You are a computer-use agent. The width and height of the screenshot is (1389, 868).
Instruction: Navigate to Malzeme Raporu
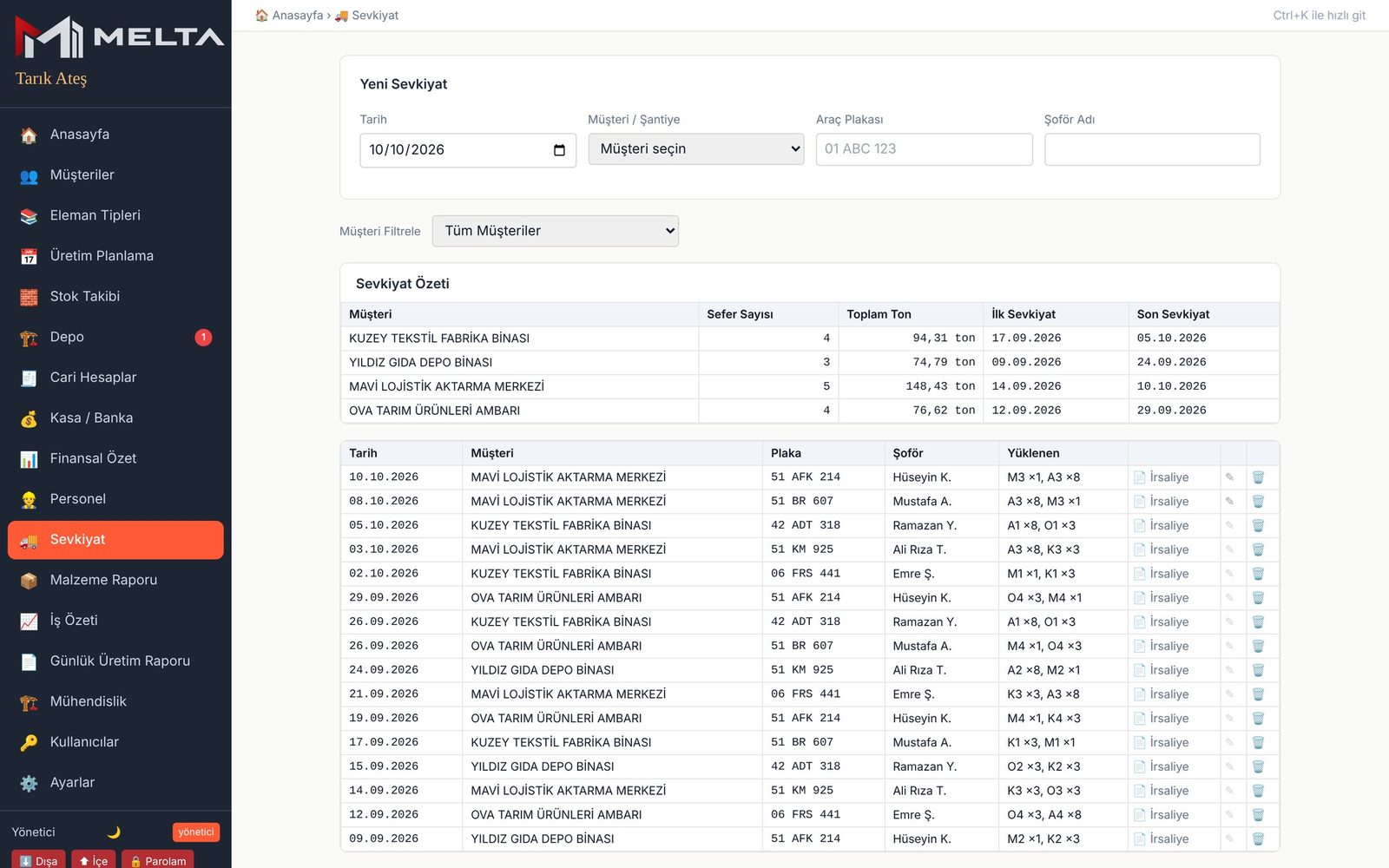coord(115,580)
